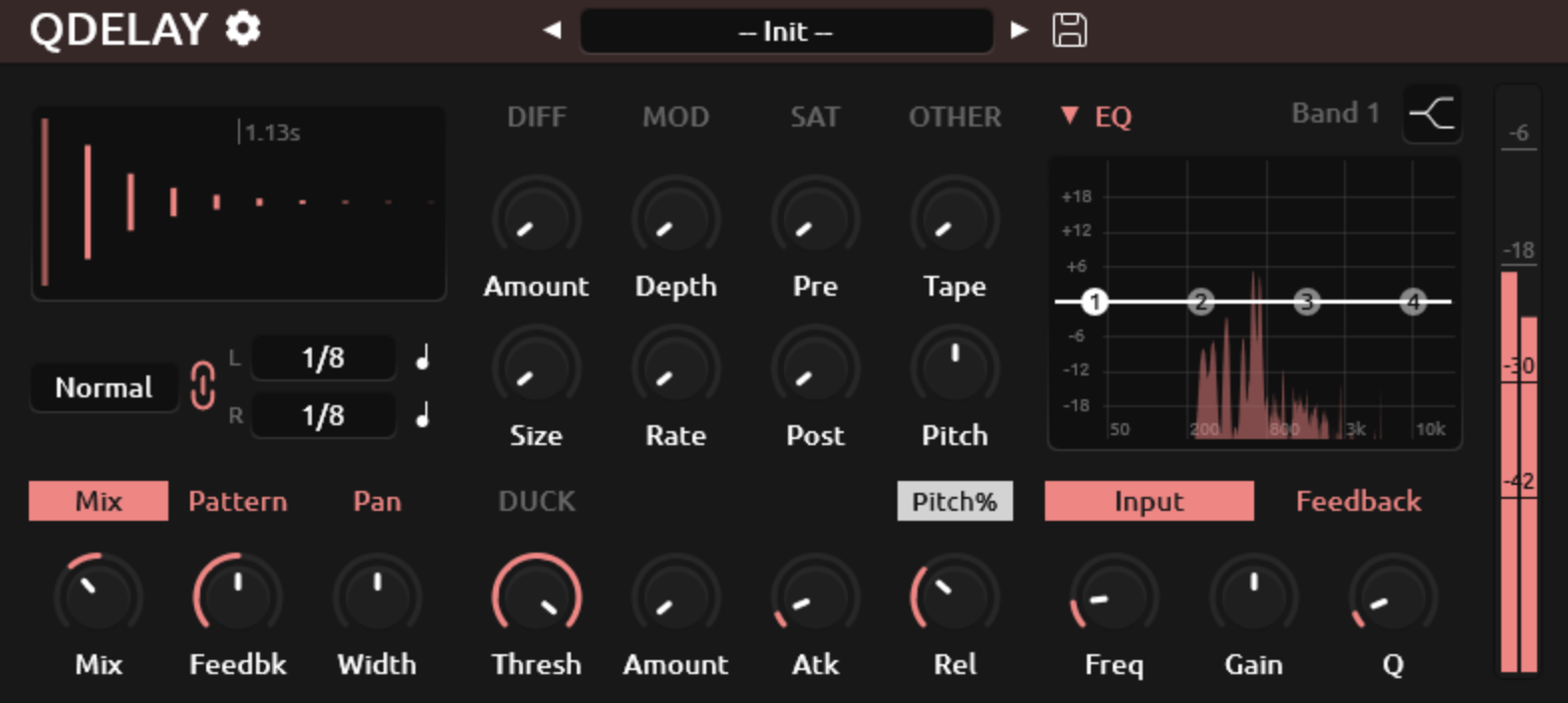This screenshot has width=1568, height=703.
Task: Open the Init preset name dropdown
Action: [786, 31]
